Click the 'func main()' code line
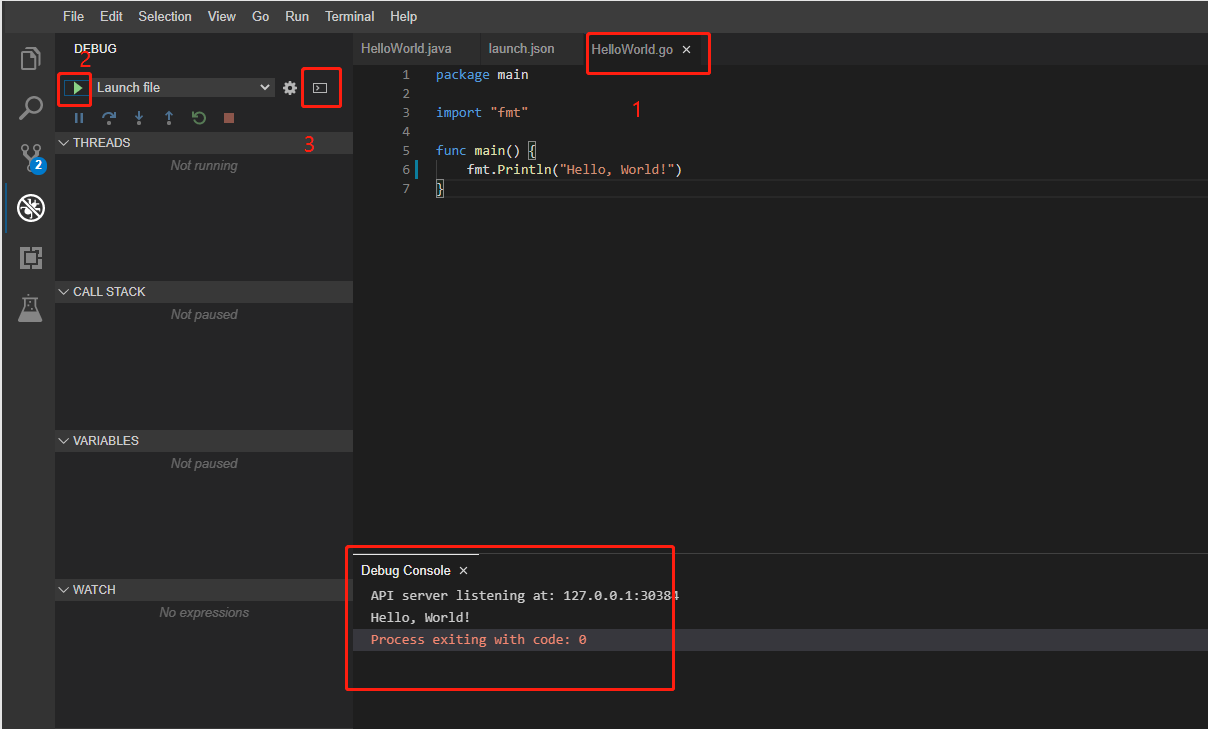The image size is (1208, 729). (x=486, y=151)
